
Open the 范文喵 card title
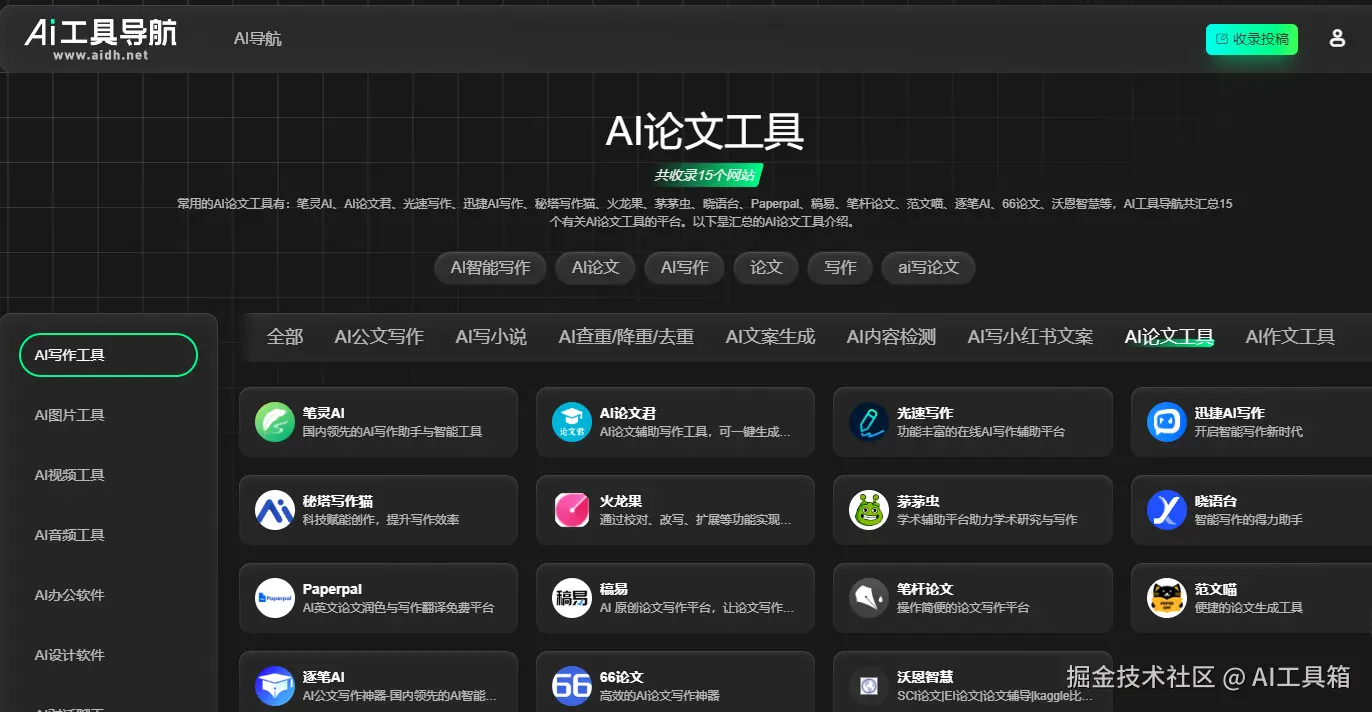(1215, 589)
